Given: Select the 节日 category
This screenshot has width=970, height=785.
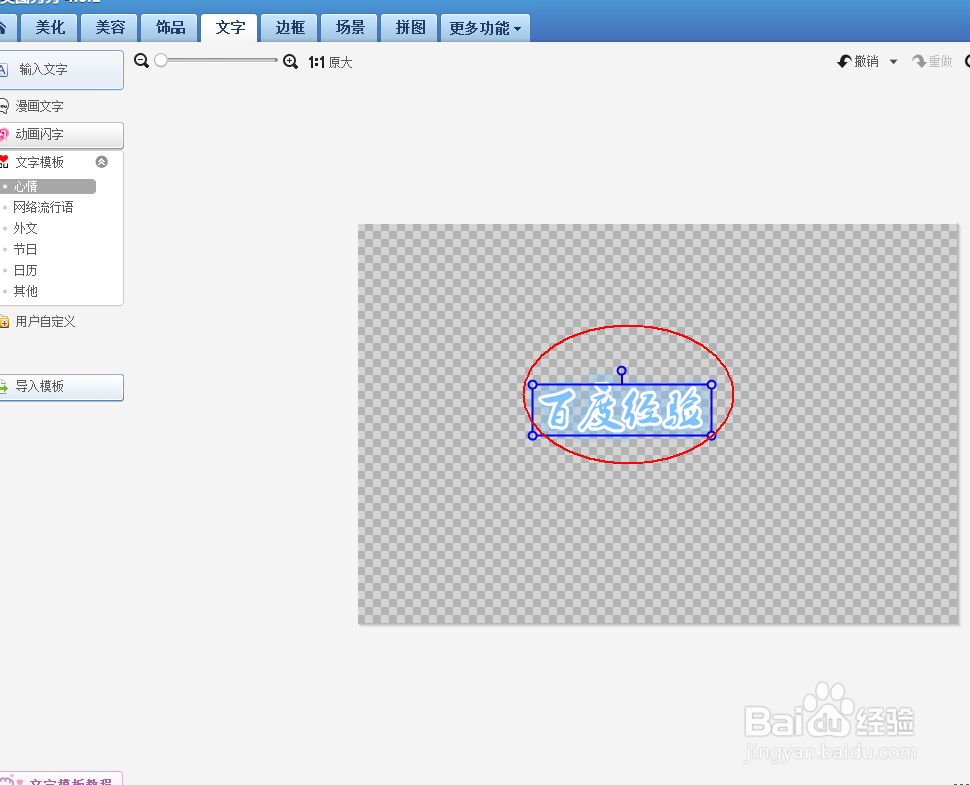Looking at the screenshot, I should click(25, 249).
